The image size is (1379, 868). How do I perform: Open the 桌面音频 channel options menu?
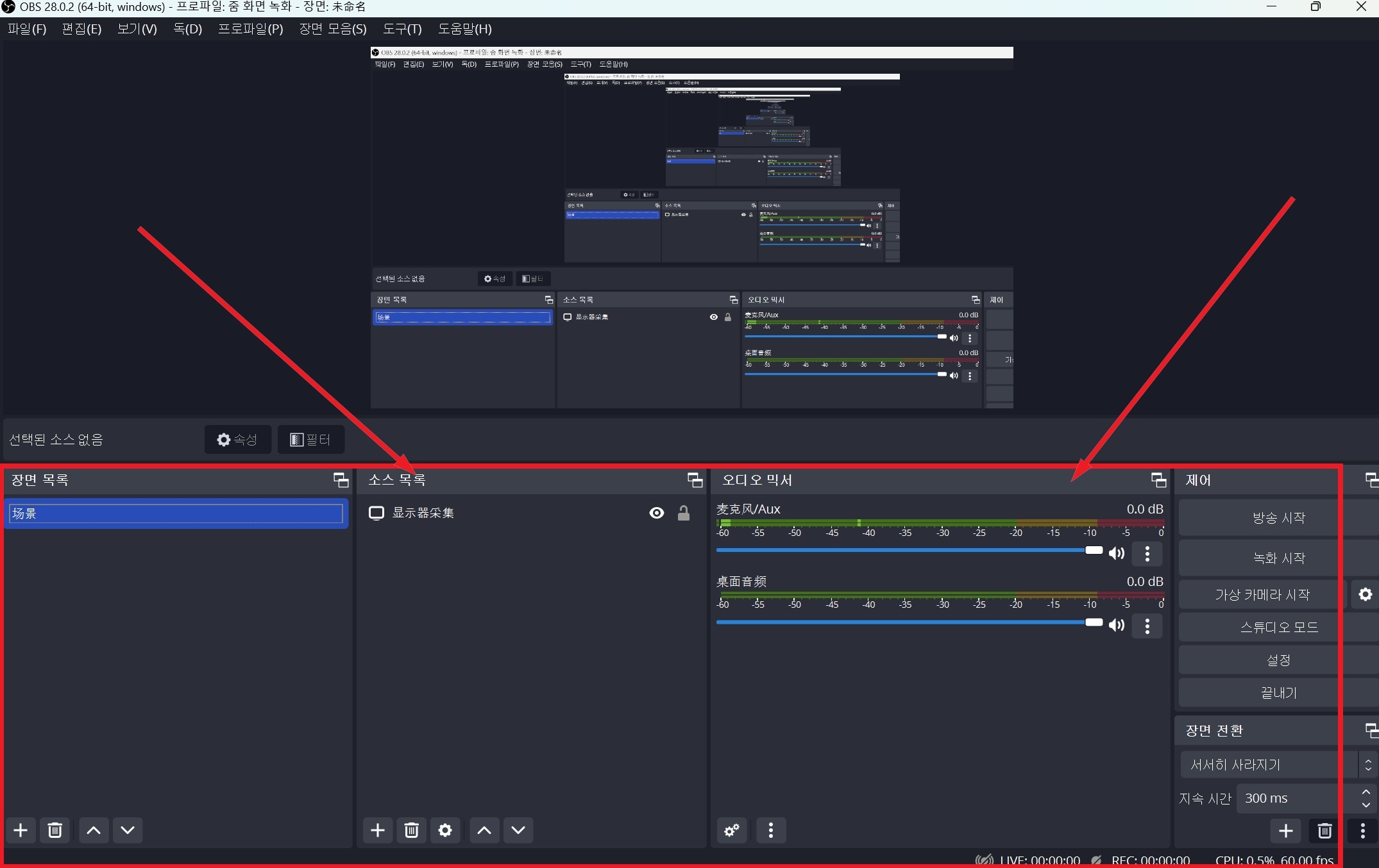pyautogui.click(x=1147, y=626)
